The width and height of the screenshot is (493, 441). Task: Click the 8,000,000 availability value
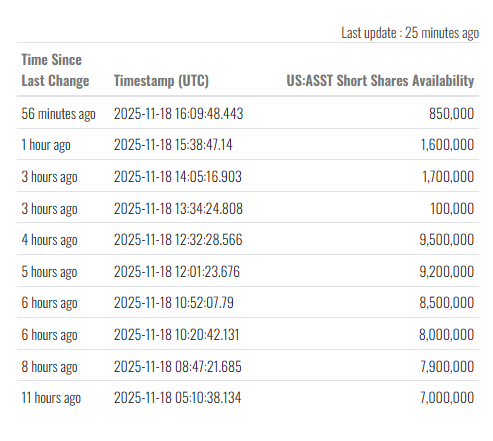(446, 335)
